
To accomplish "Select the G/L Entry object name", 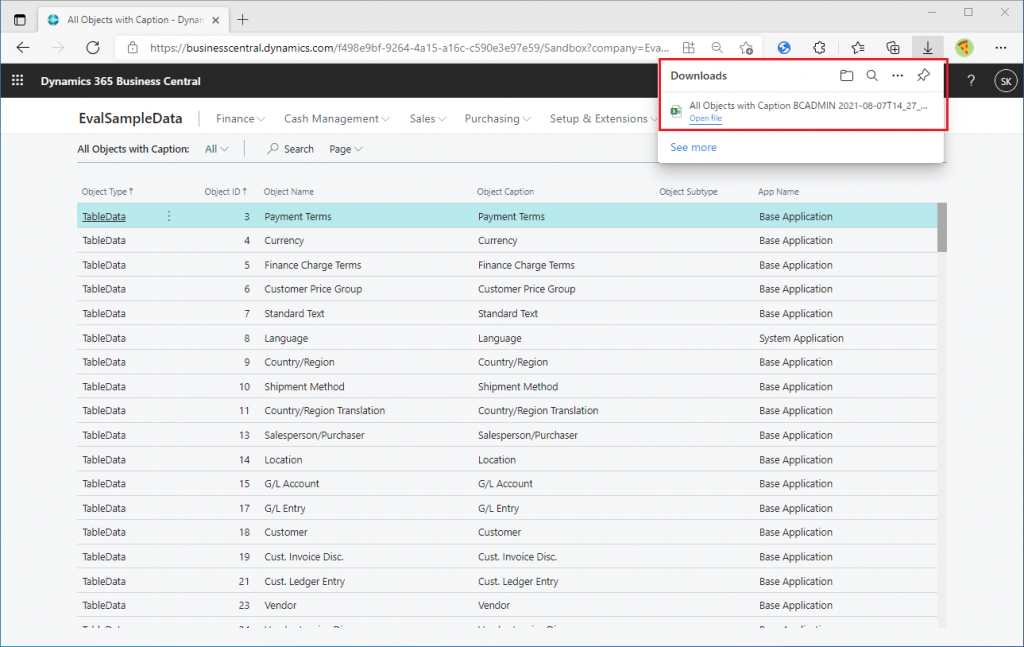I will point(285,508).
